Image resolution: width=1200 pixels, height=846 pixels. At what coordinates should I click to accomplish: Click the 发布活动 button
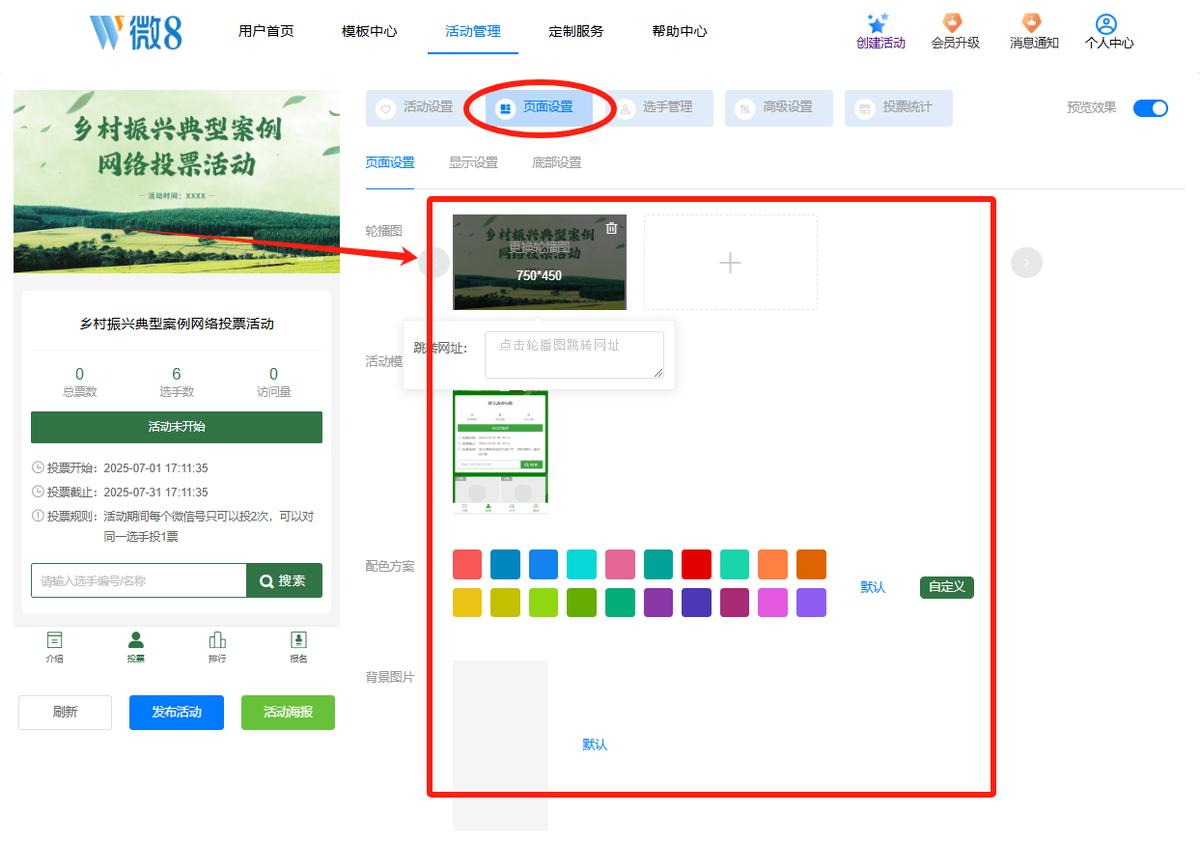[x=176, y=712]
